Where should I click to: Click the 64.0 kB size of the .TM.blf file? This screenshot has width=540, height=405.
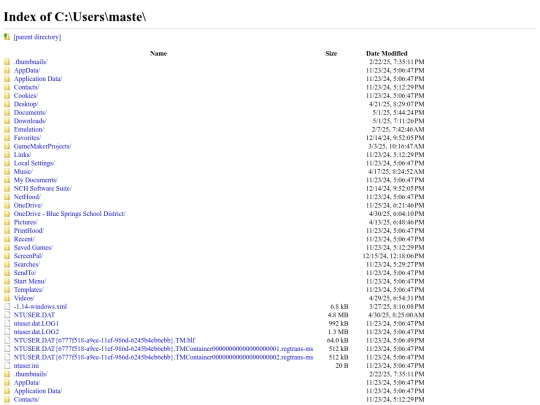[338, 340]
